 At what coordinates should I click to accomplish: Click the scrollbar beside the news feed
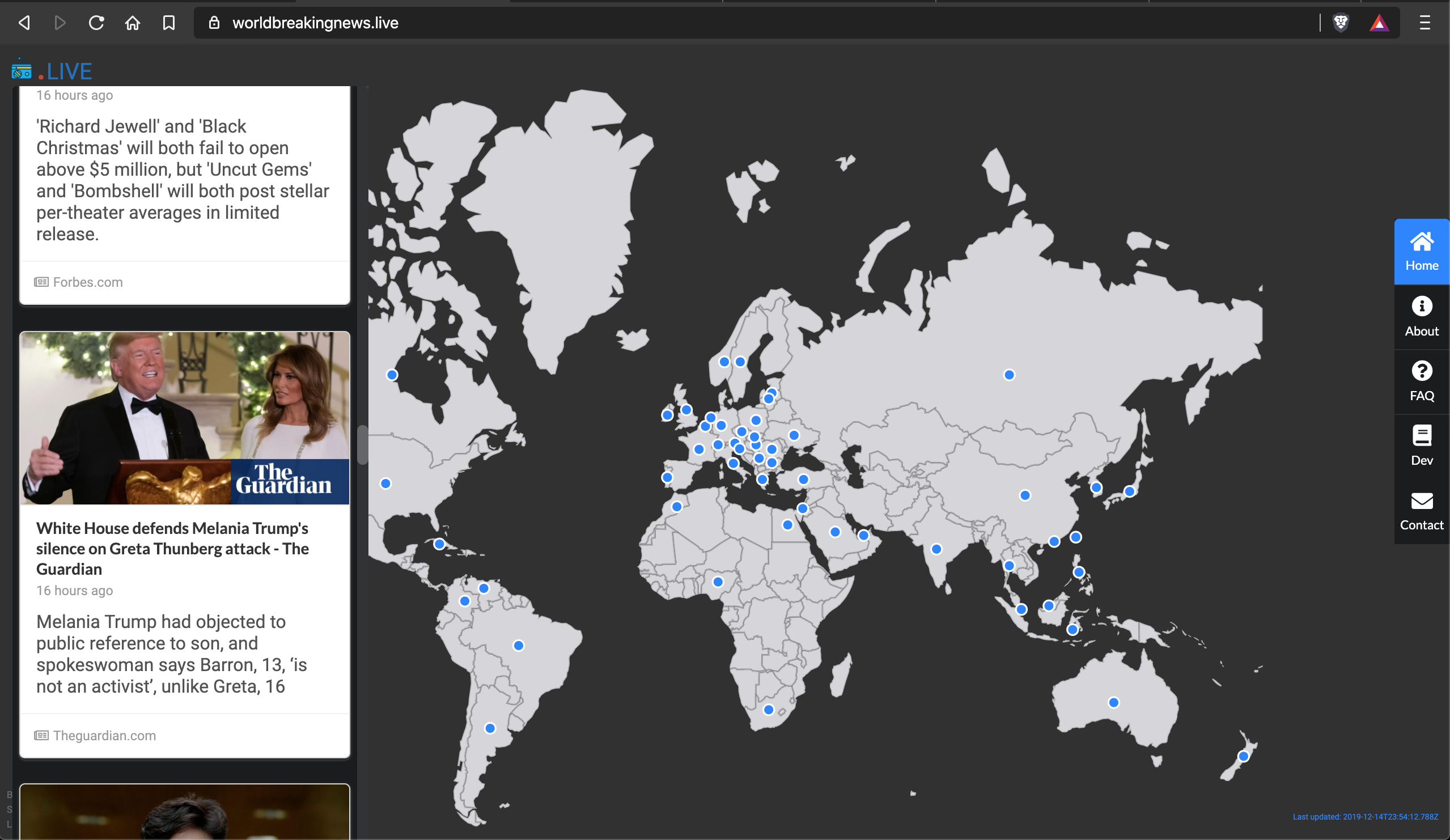click(363, 446)
